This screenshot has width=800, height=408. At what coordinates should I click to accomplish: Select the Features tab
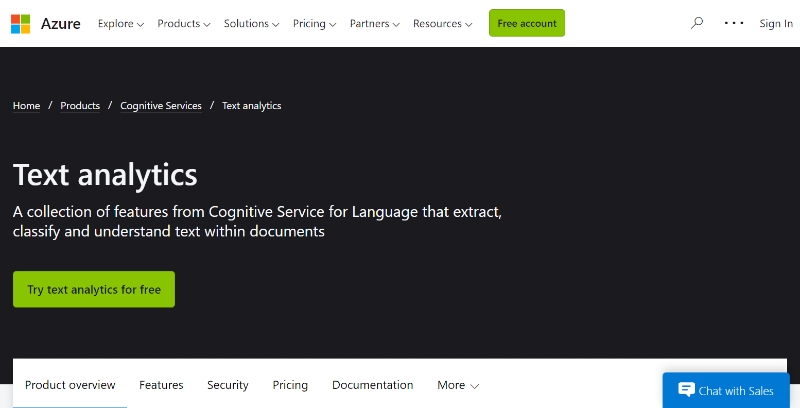click(x=161, y=385)
